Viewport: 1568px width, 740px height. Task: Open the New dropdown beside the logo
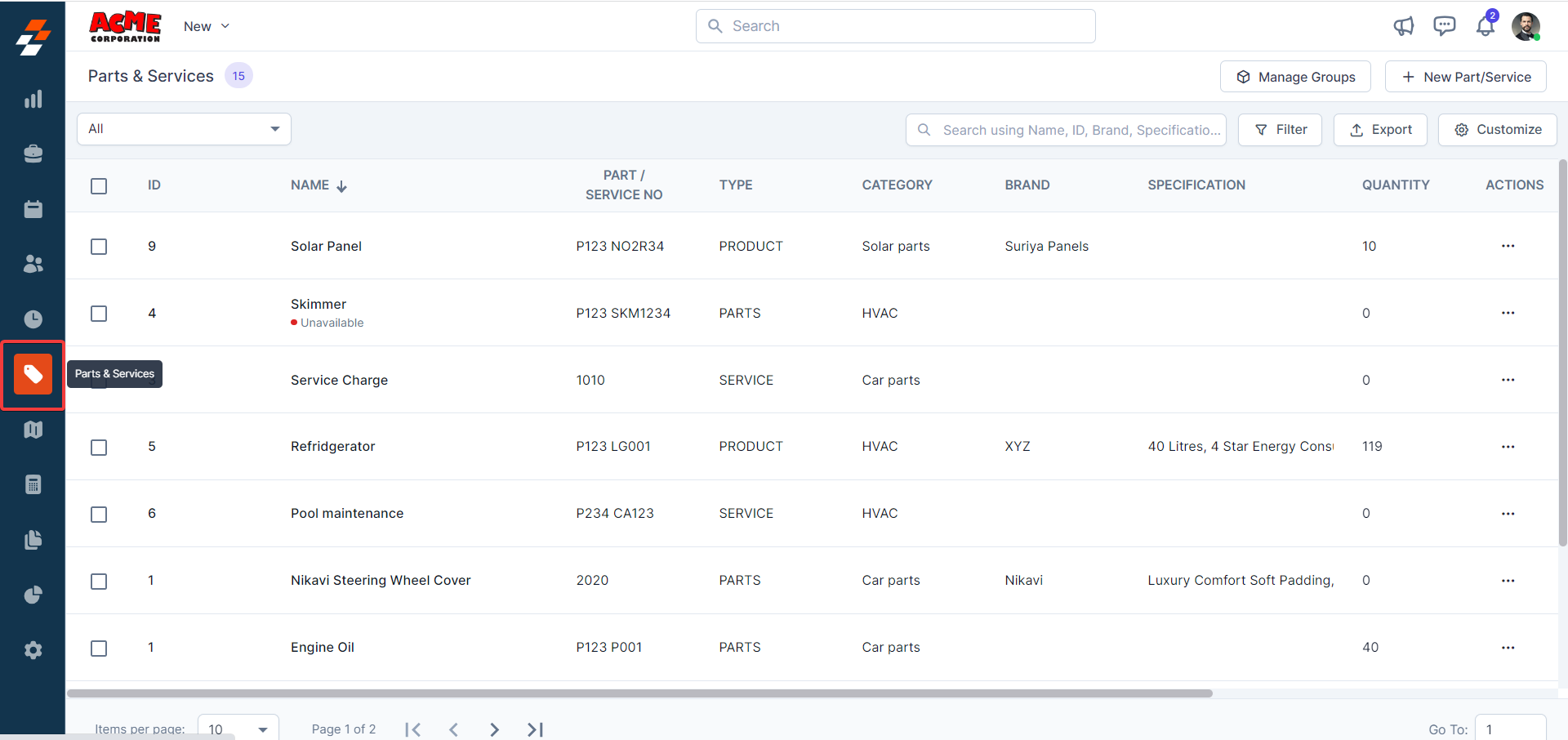point(207,26)
